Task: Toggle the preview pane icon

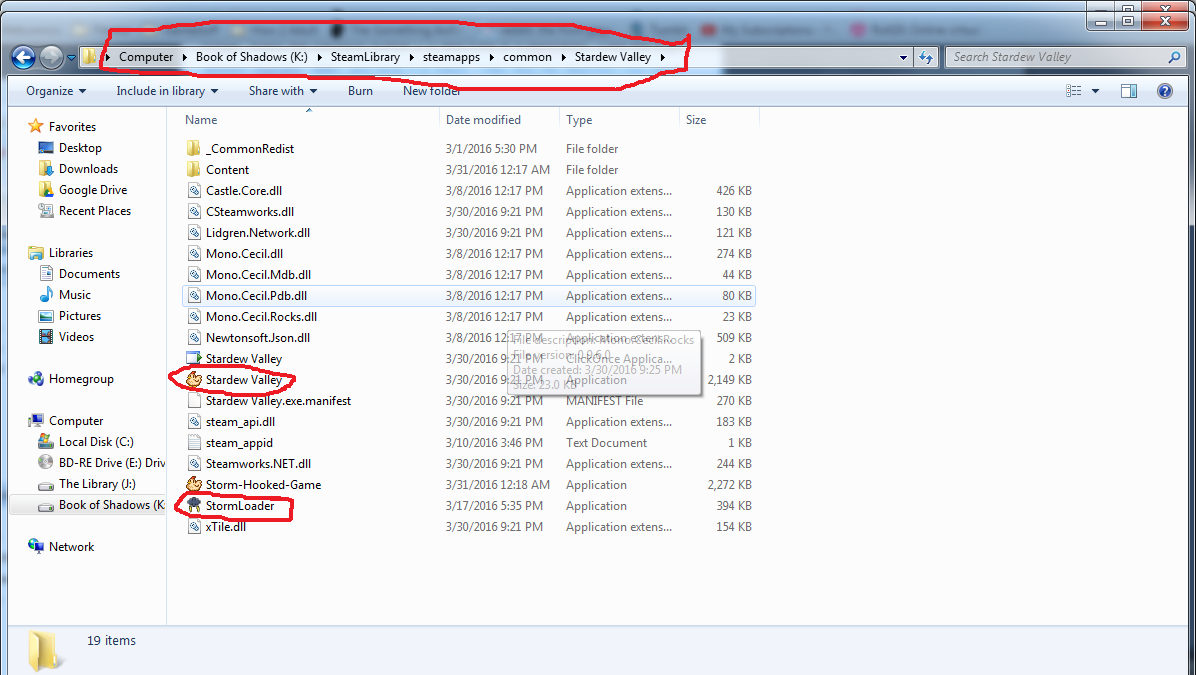Action: click(1129, 91)
